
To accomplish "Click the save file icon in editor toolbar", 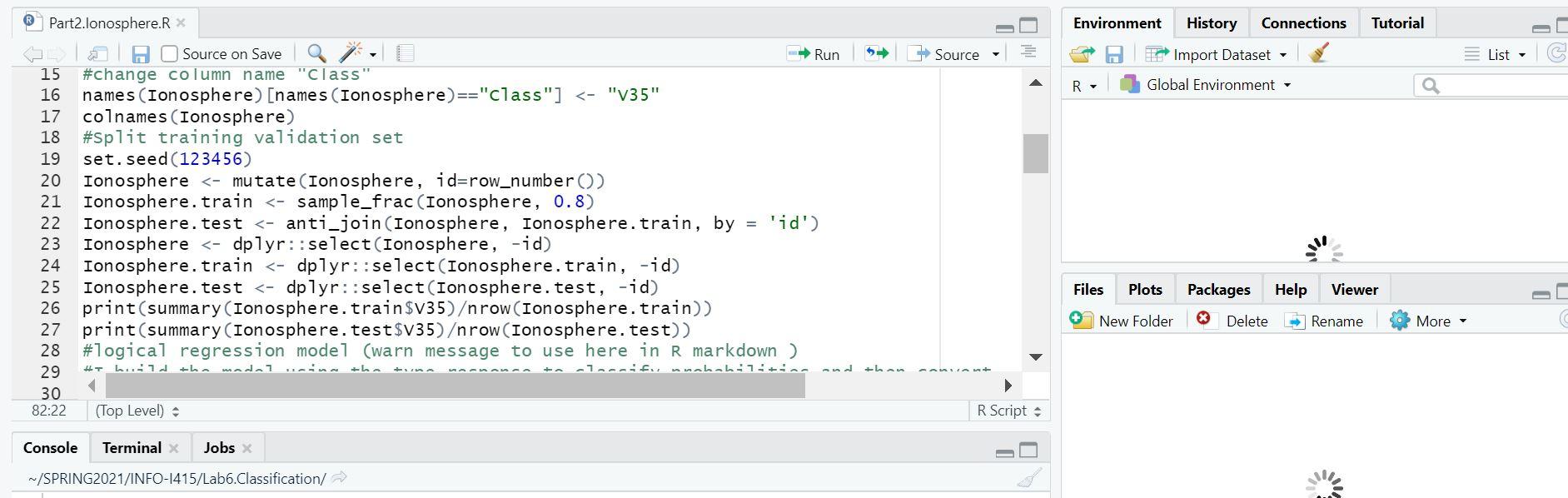I will coord(141,54).
